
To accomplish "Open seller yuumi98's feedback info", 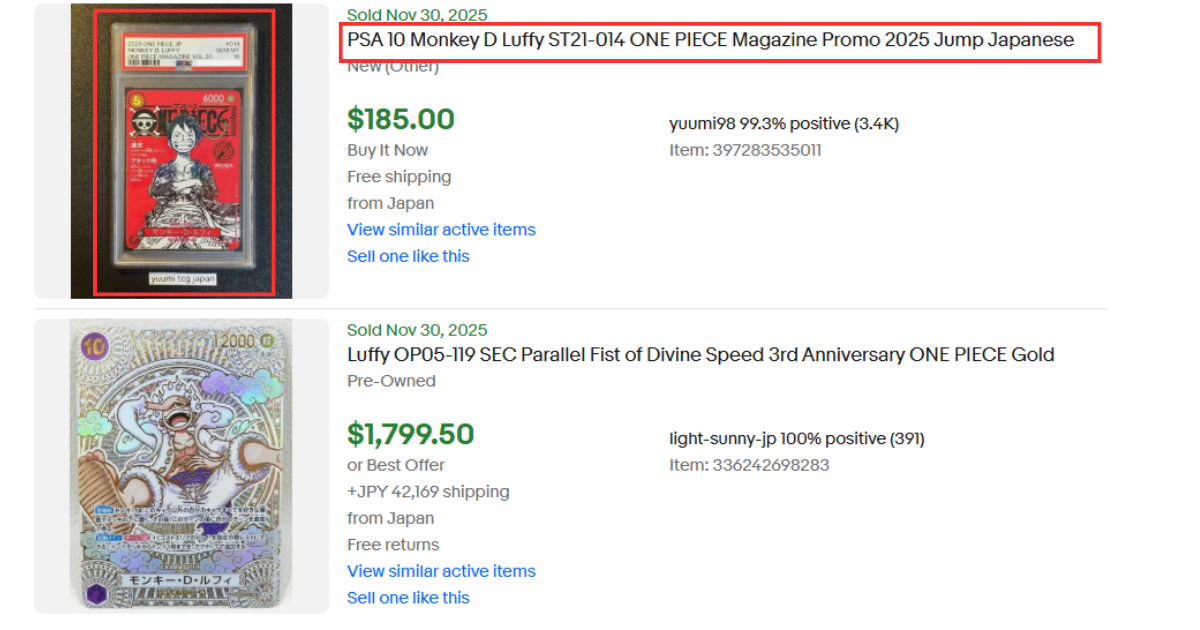I will (x=783, y=124).
